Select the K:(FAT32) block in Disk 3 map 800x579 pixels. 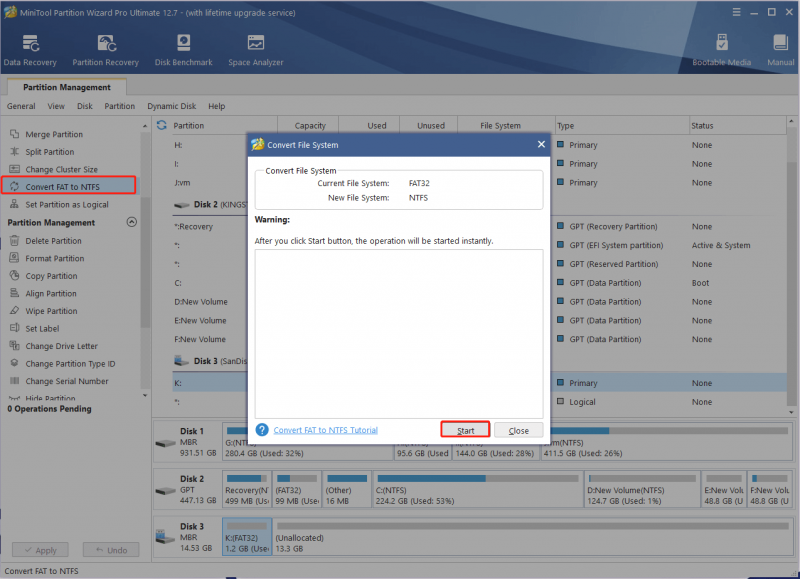247,537
